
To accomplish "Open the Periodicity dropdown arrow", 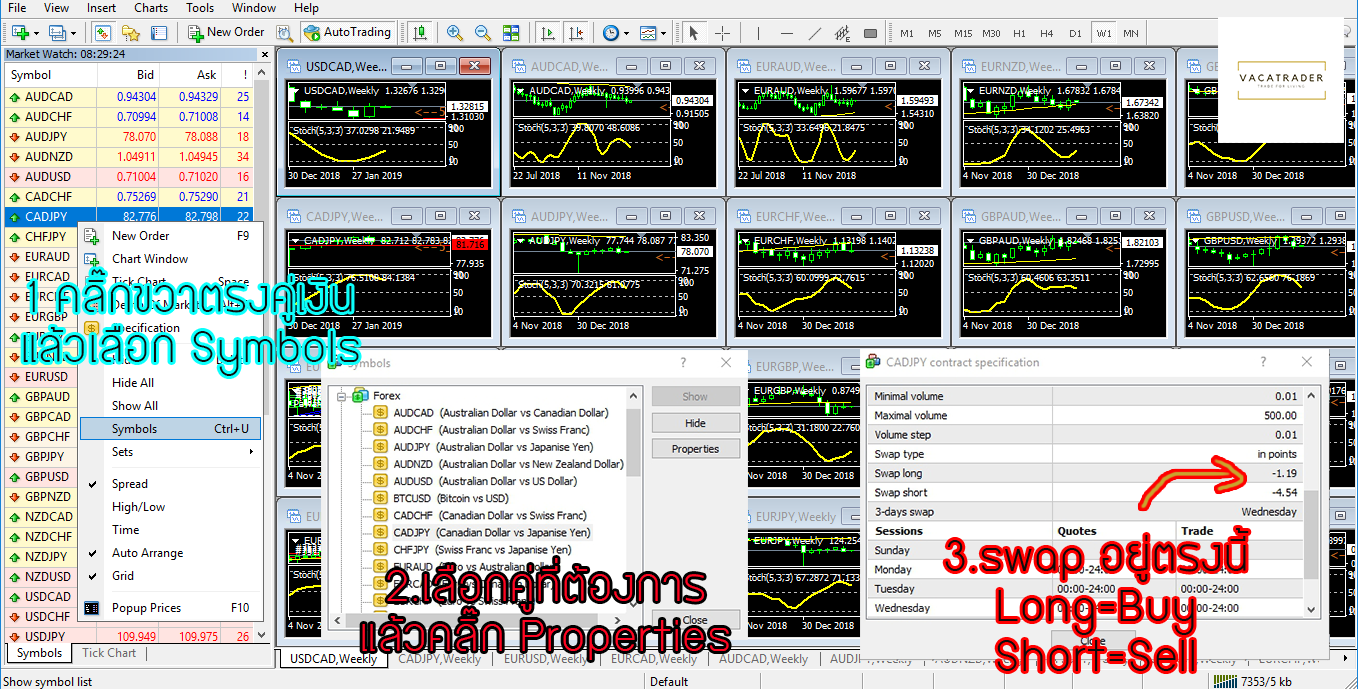I will coord(626,33).
